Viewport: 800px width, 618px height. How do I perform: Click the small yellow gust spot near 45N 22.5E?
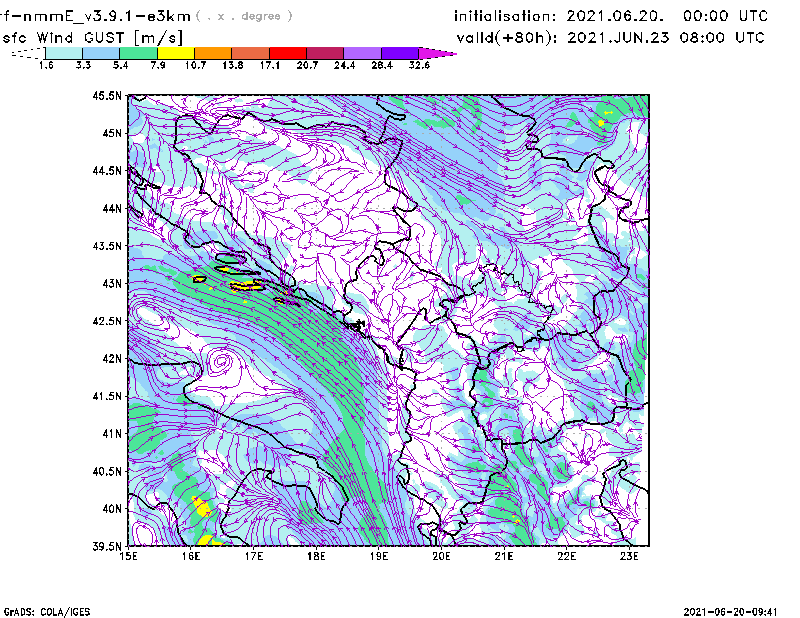click(x=601, y=123)
